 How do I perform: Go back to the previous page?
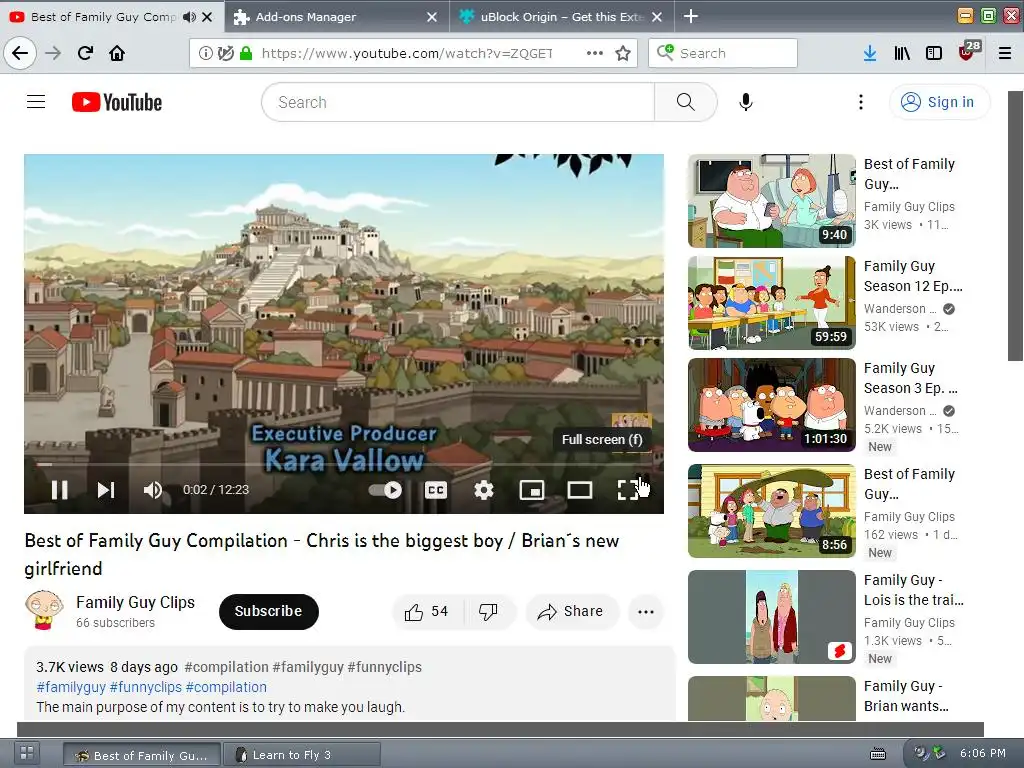[x=20, y=53]
